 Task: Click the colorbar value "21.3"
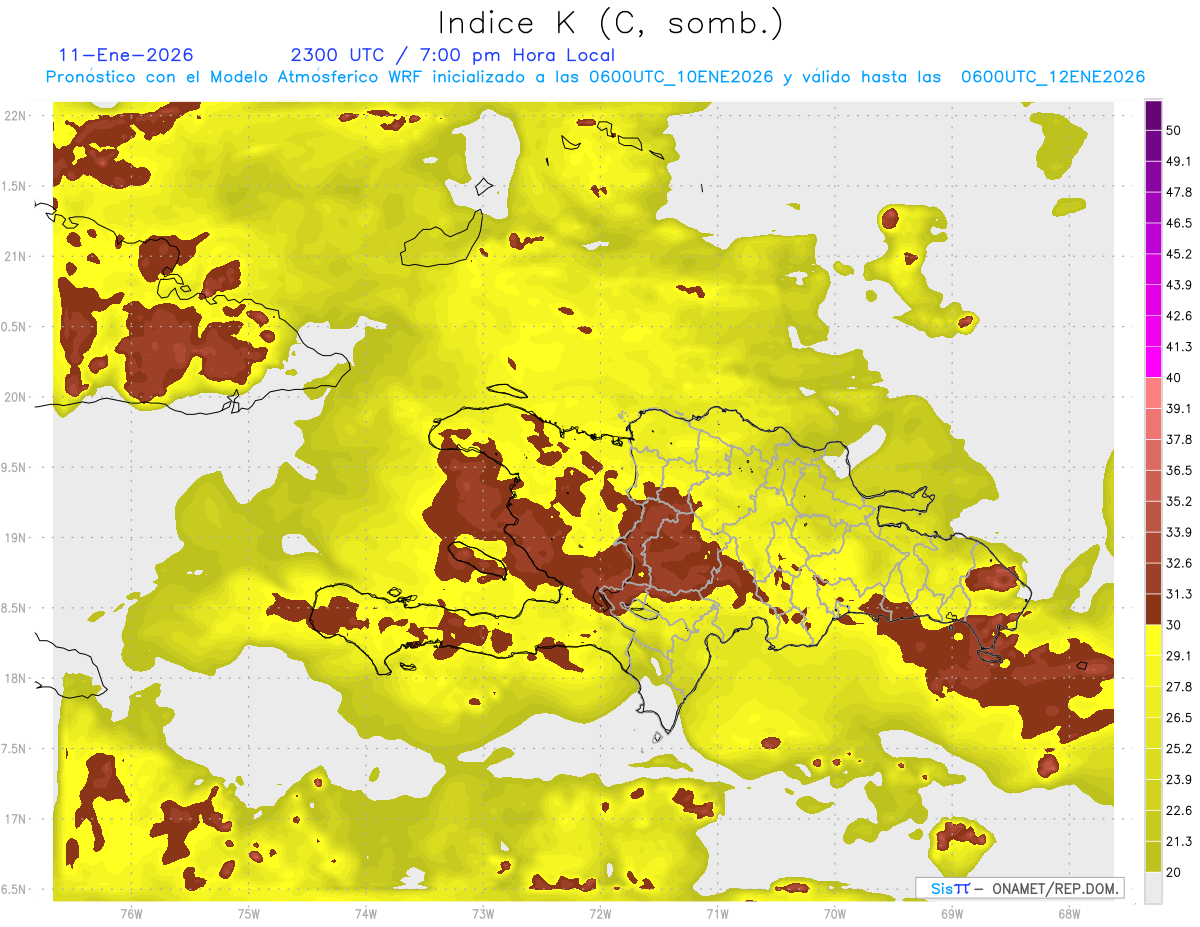(1179, 842)
